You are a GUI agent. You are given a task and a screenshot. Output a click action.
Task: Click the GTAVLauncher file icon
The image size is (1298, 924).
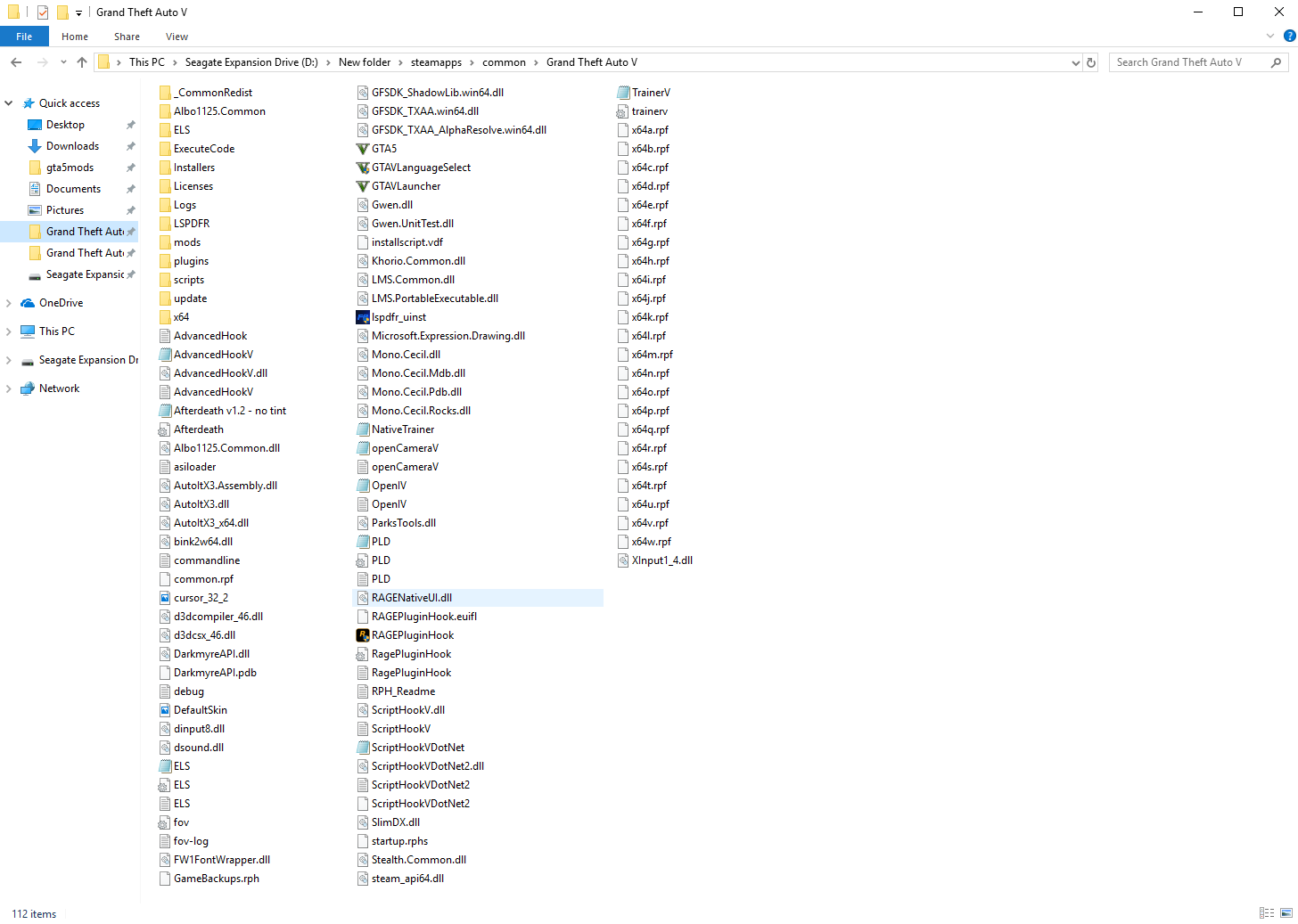pyautogui.click(x=362, y=186)
